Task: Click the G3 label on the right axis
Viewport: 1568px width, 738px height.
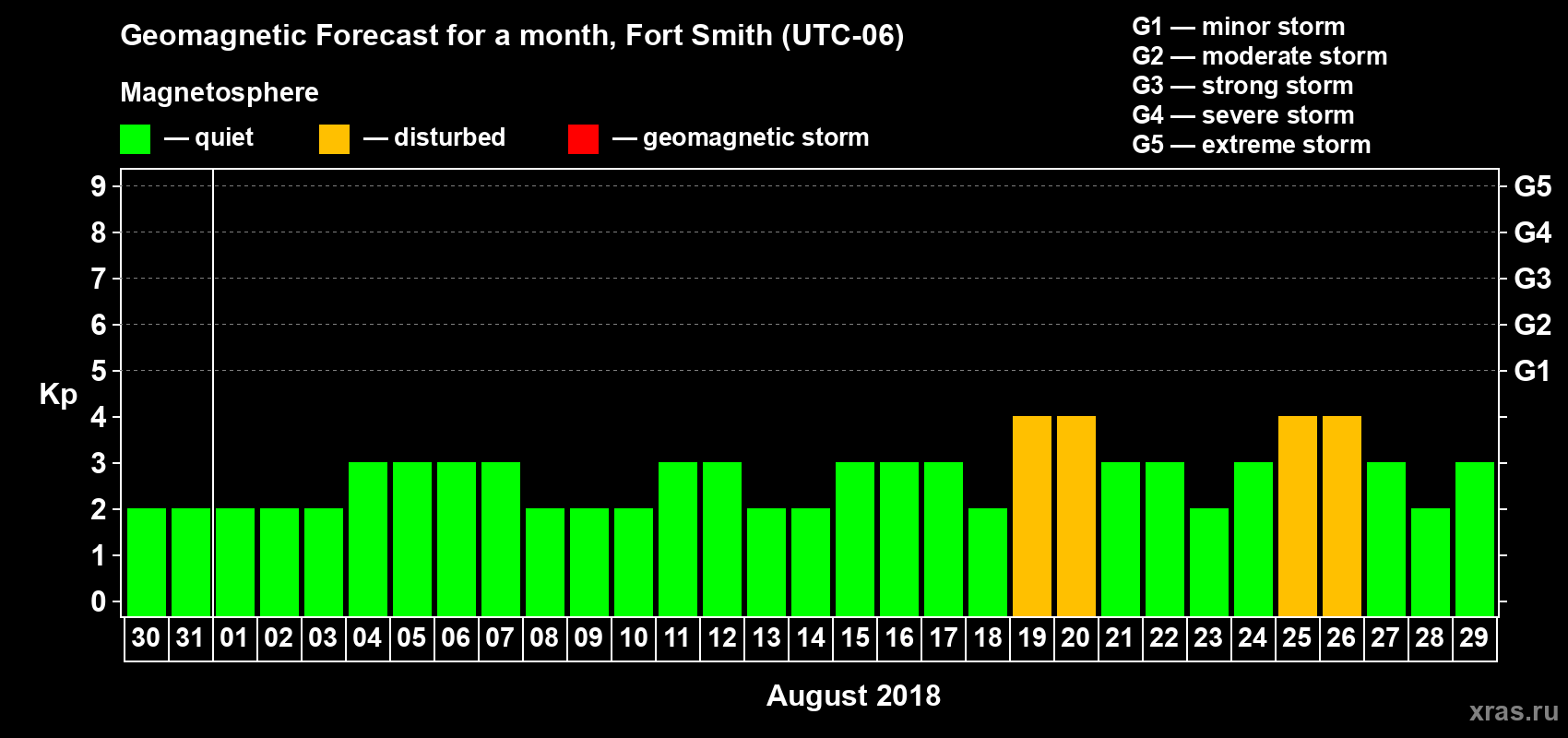Action: point(1533,279)
